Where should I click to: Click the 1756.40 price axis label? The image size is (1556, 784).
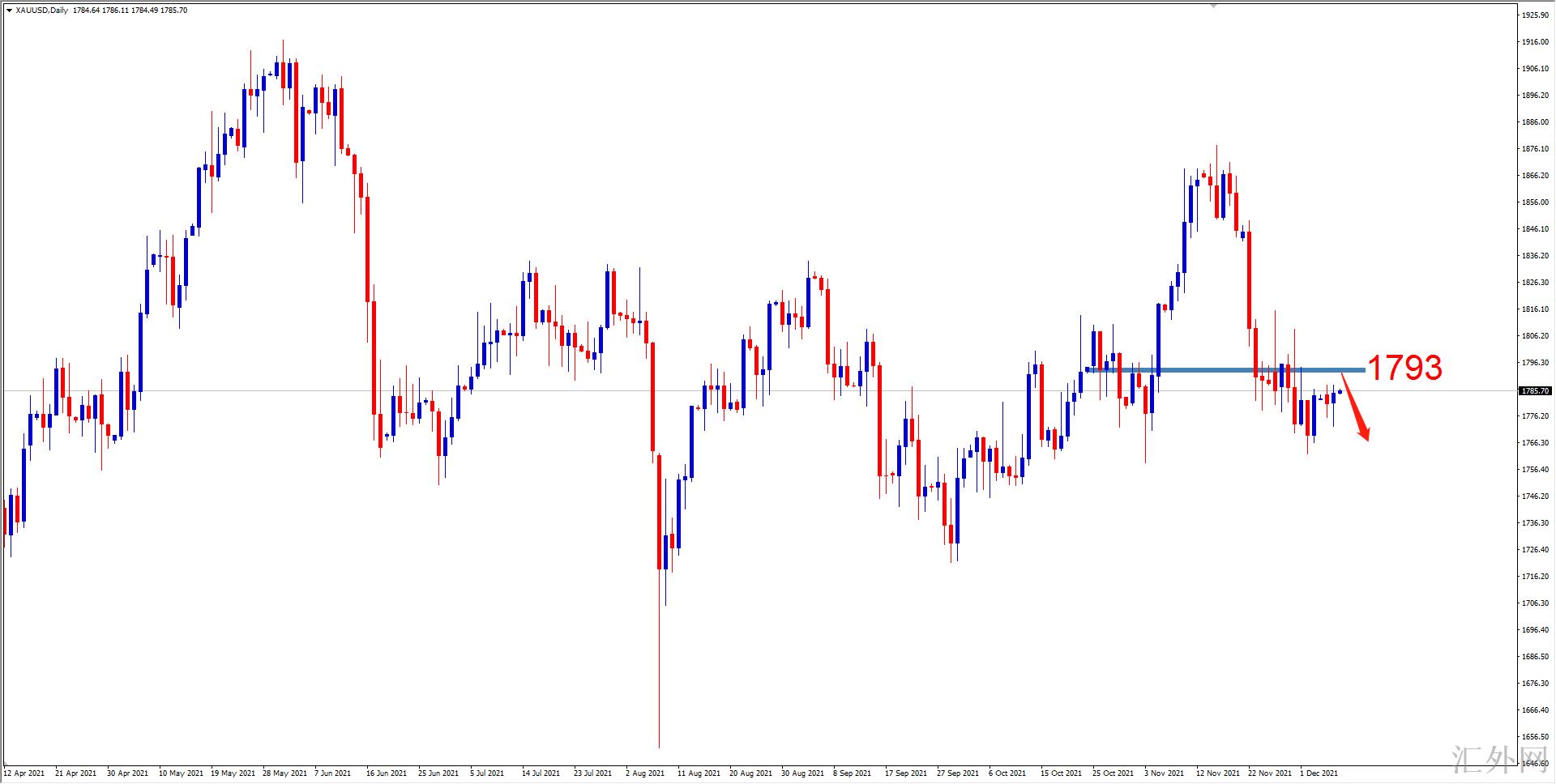point(1535,470)
